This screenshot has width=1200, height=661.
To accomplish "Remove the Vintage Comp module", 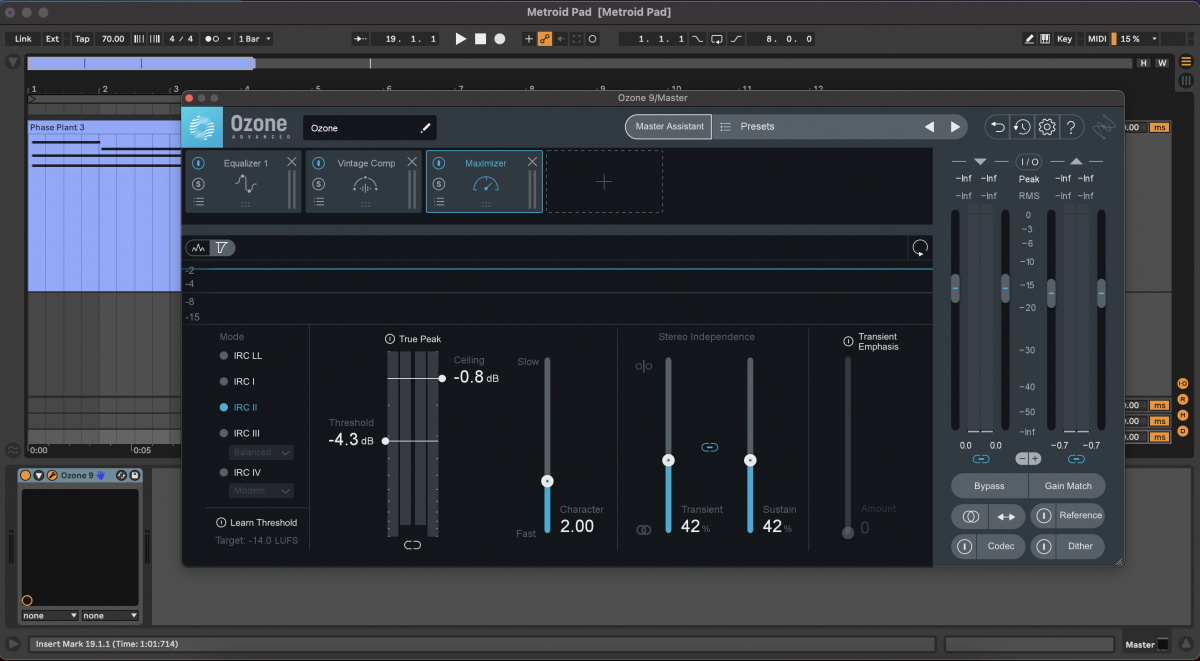I will click(x=412, y=162).
